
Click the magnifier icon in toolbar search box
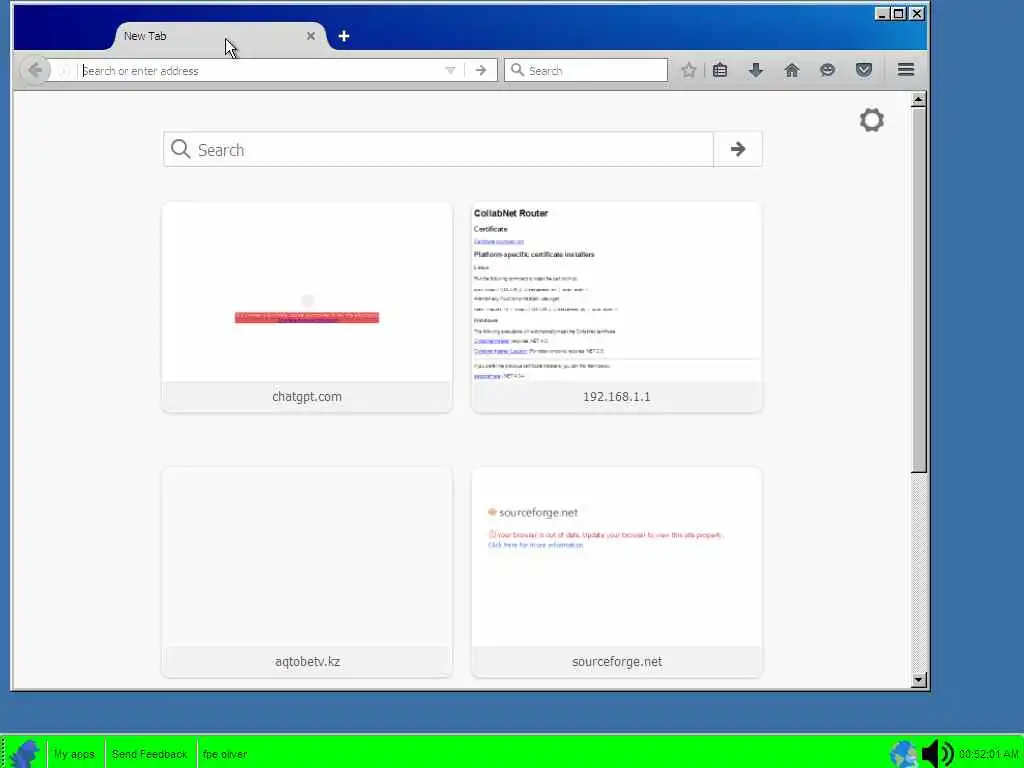click(x=517, y=70)
